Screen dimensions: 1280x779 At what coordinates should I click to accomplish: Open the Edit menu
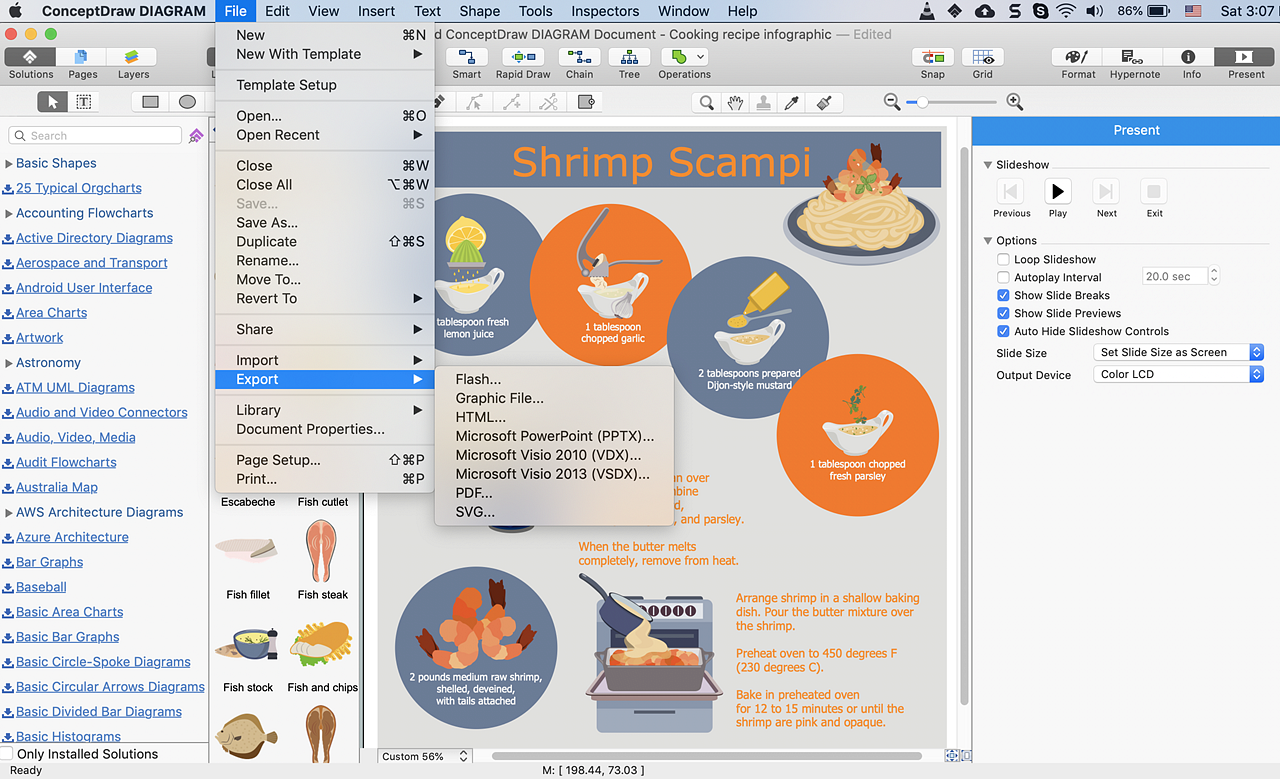(x=277, y=11)
